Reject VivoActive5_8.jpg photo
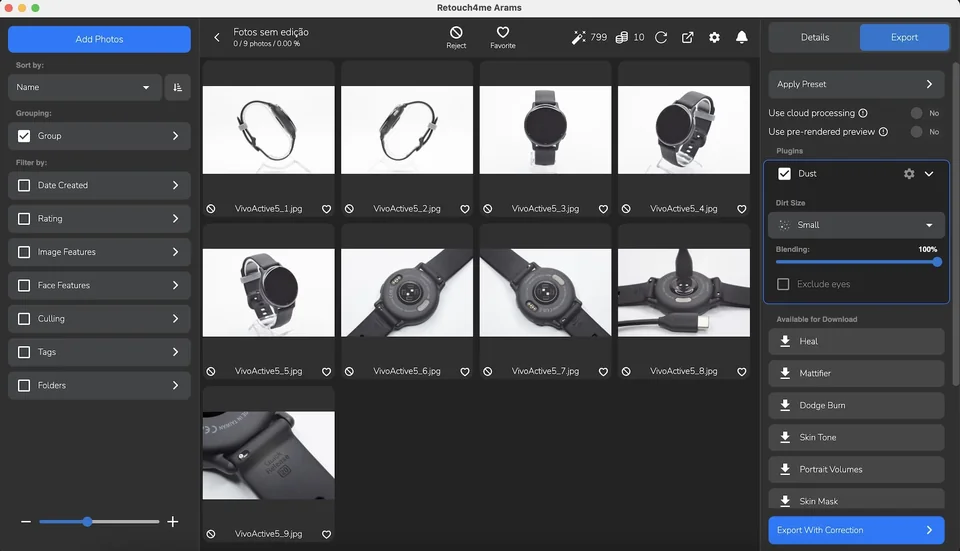 pos(626,372)
